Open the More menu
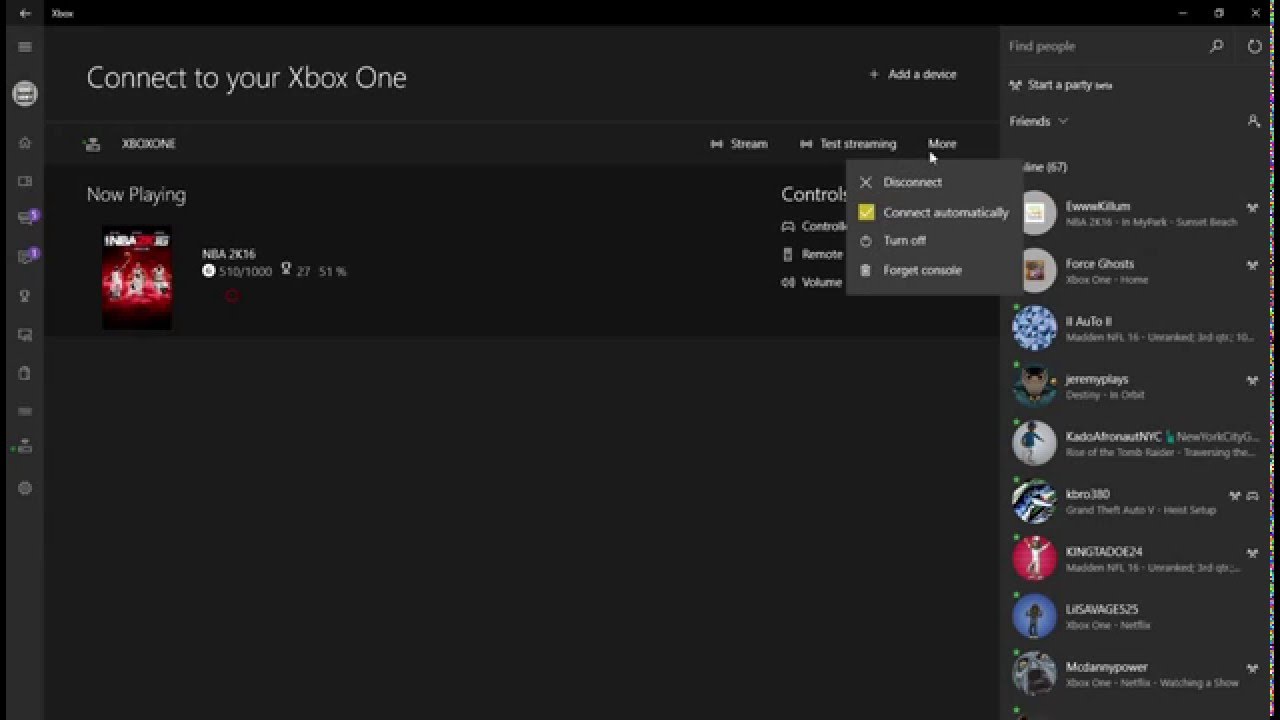 tap(942, 144)
